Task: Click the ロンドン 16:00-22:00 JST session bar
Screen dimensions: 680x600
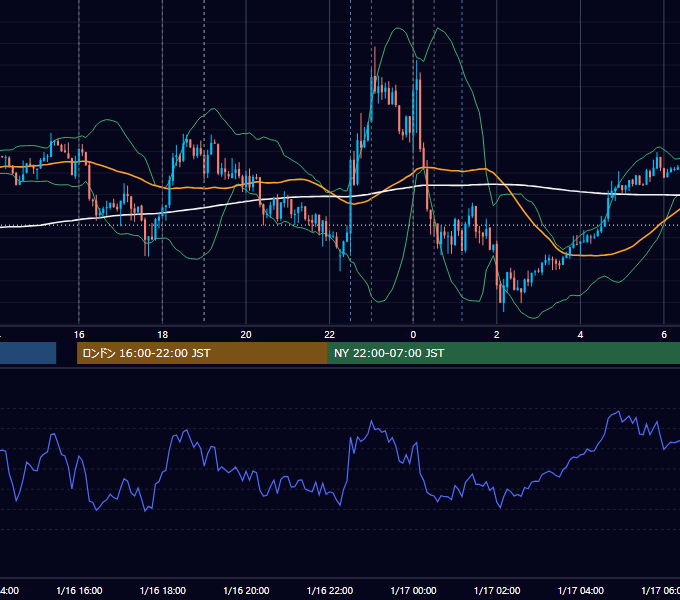Action: point(202,353)
